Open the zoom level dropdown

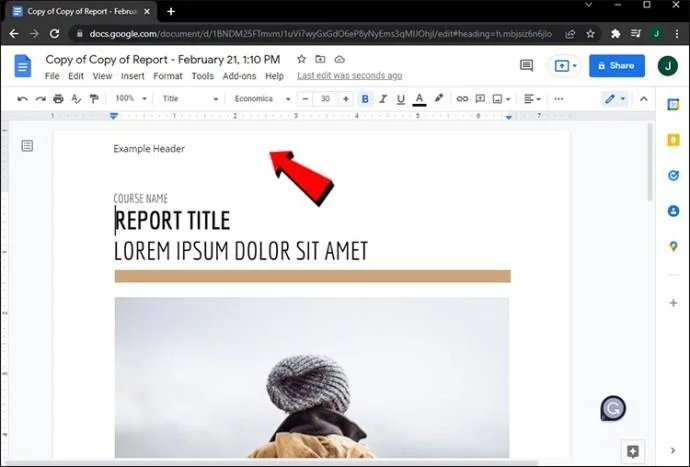(x=131, y=99)
